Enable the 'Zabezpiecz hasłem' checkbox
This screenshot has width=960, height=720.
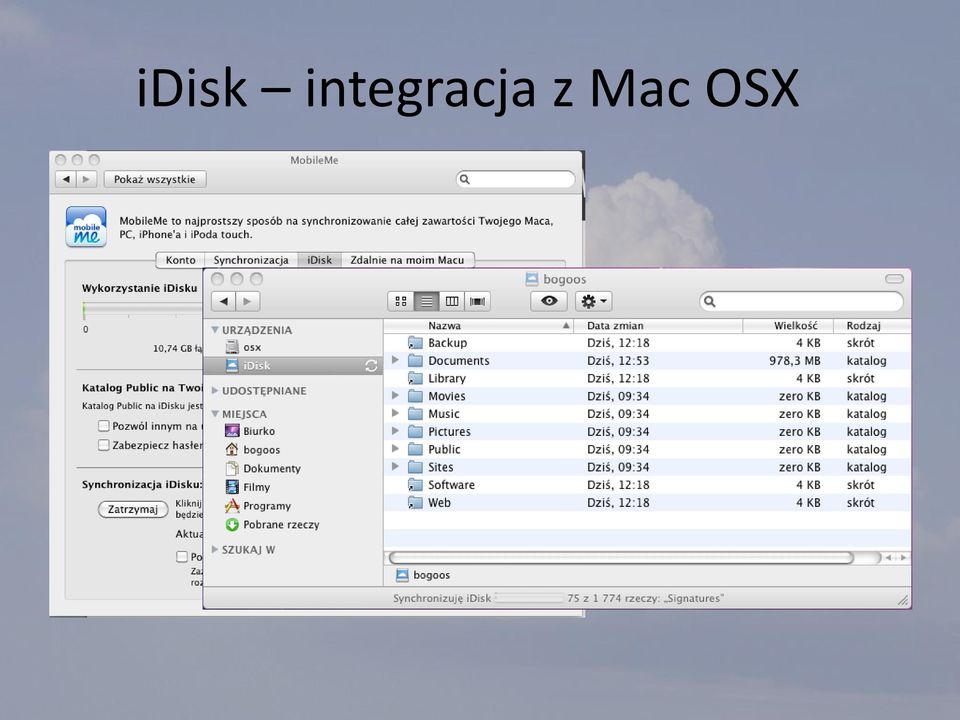tap(103, 444)
